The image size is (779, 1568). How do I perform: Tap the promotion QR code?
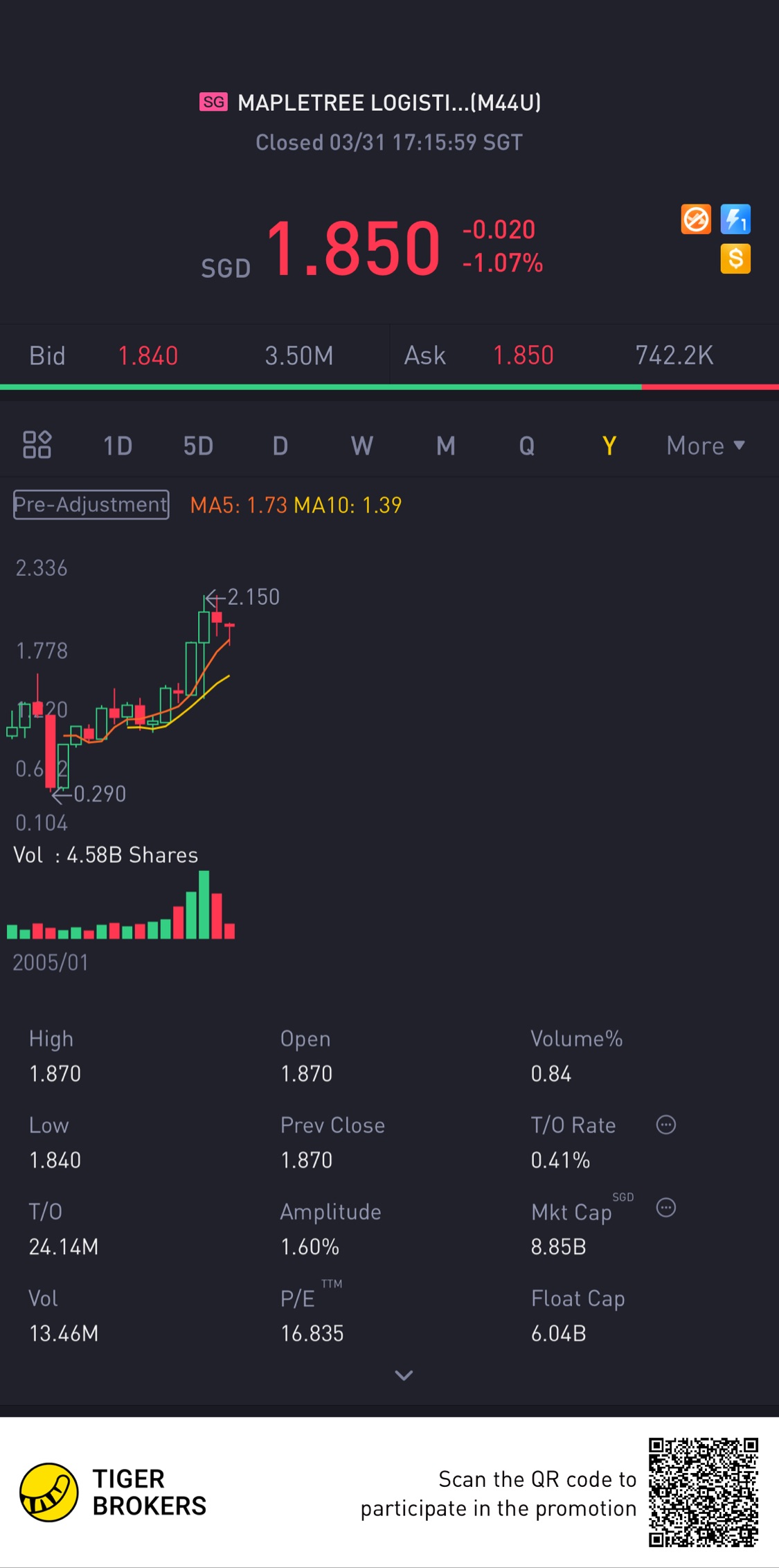click(x=703, y=1492)
